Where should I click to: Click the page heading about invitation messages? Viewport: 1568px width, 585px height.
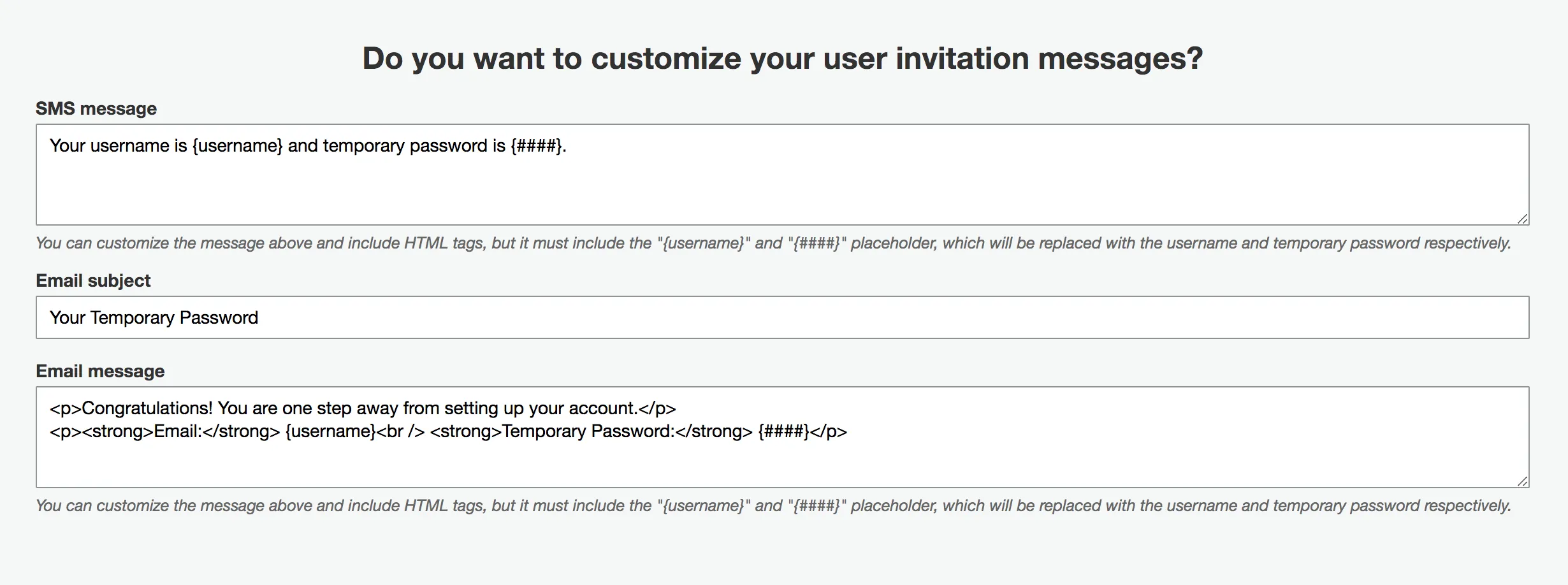[x=782, y=59]
